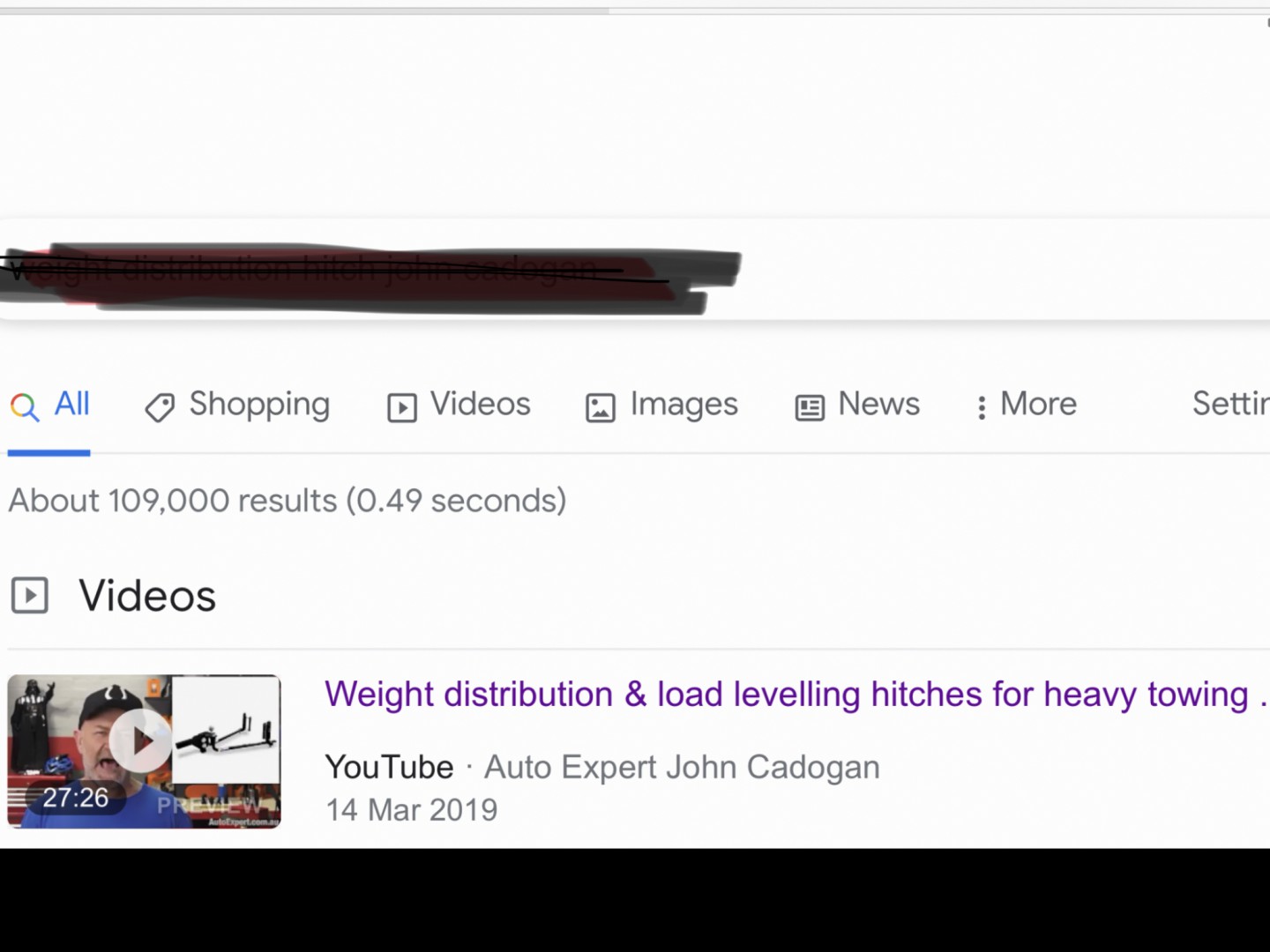Viewport: 1270px width, 952px height.
Task: Click the magnifier icon beside All
Action: (25, 406)
